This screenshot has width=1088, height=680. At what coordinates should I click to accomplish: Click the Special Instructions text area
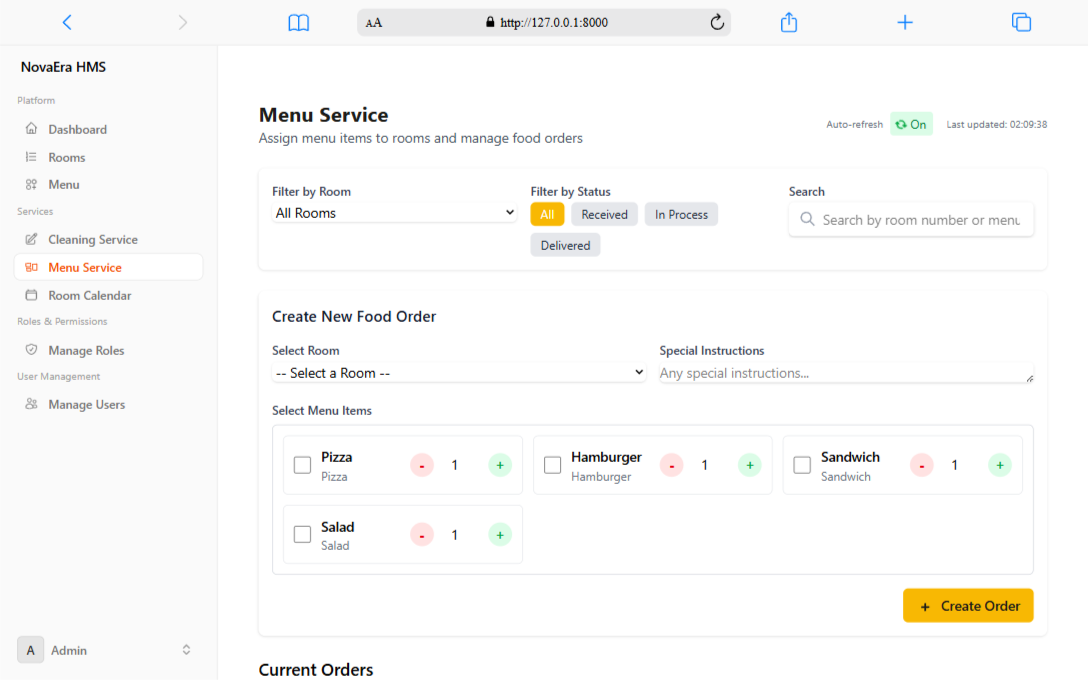click(x=847, y=373)
